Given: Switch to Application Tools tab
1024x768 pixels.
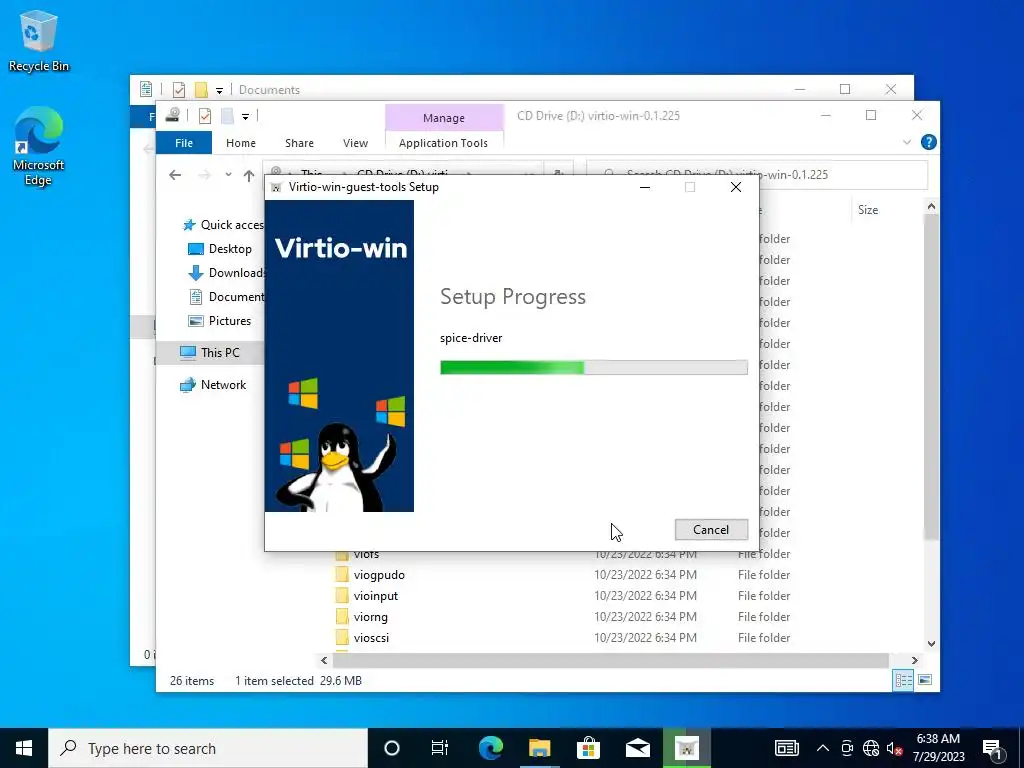Looking at the screenshot, I should click(443, 143).
